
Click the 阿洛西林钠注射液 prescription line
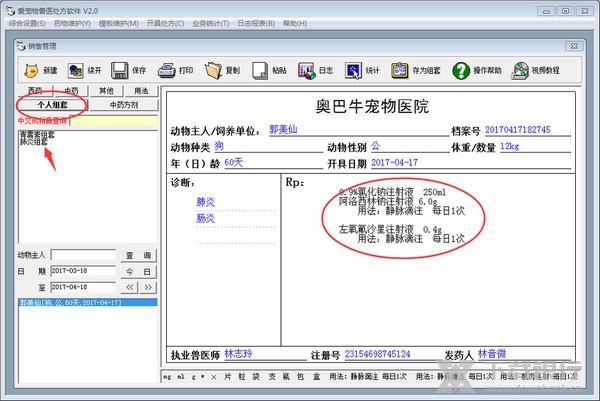[x=388, y=201]
